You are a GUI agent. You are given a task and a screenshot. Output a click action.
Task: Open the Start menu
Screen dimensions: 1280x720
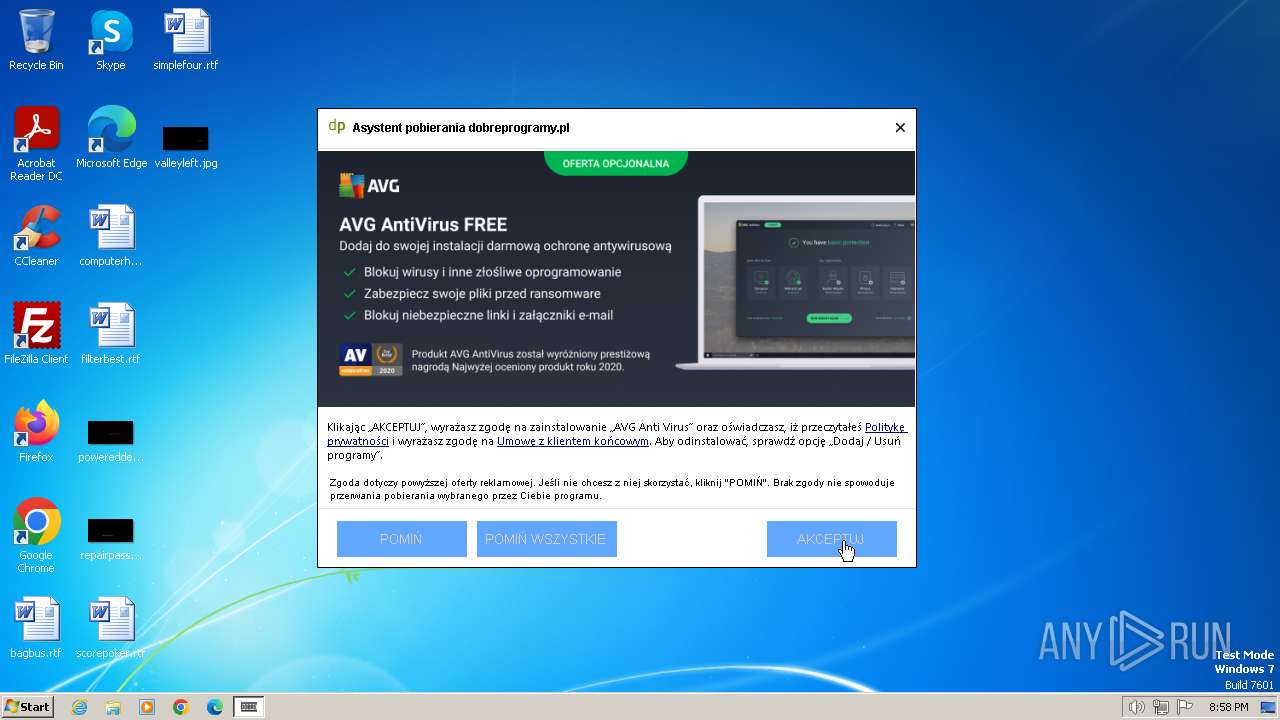(28, 707)
